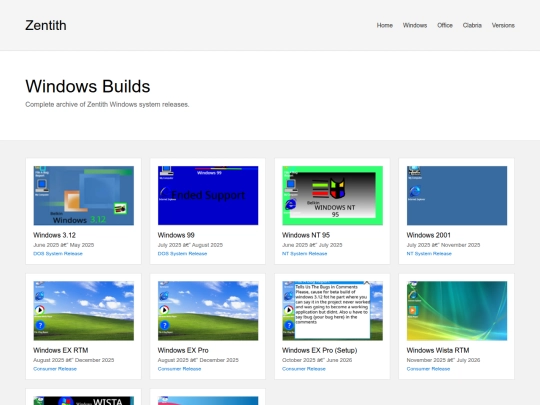Click the Windows NT 95 title
This screenshot has height=405, width=540.
pos(306,235)
